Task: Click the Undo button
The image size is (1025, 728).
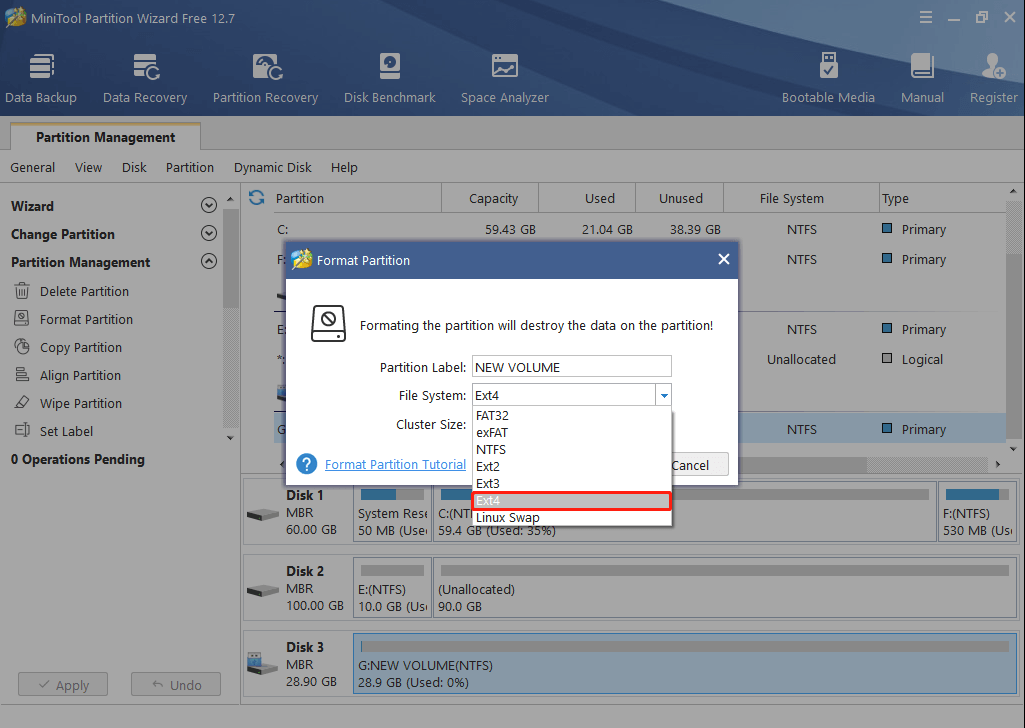Action: [x=176, y=684]
